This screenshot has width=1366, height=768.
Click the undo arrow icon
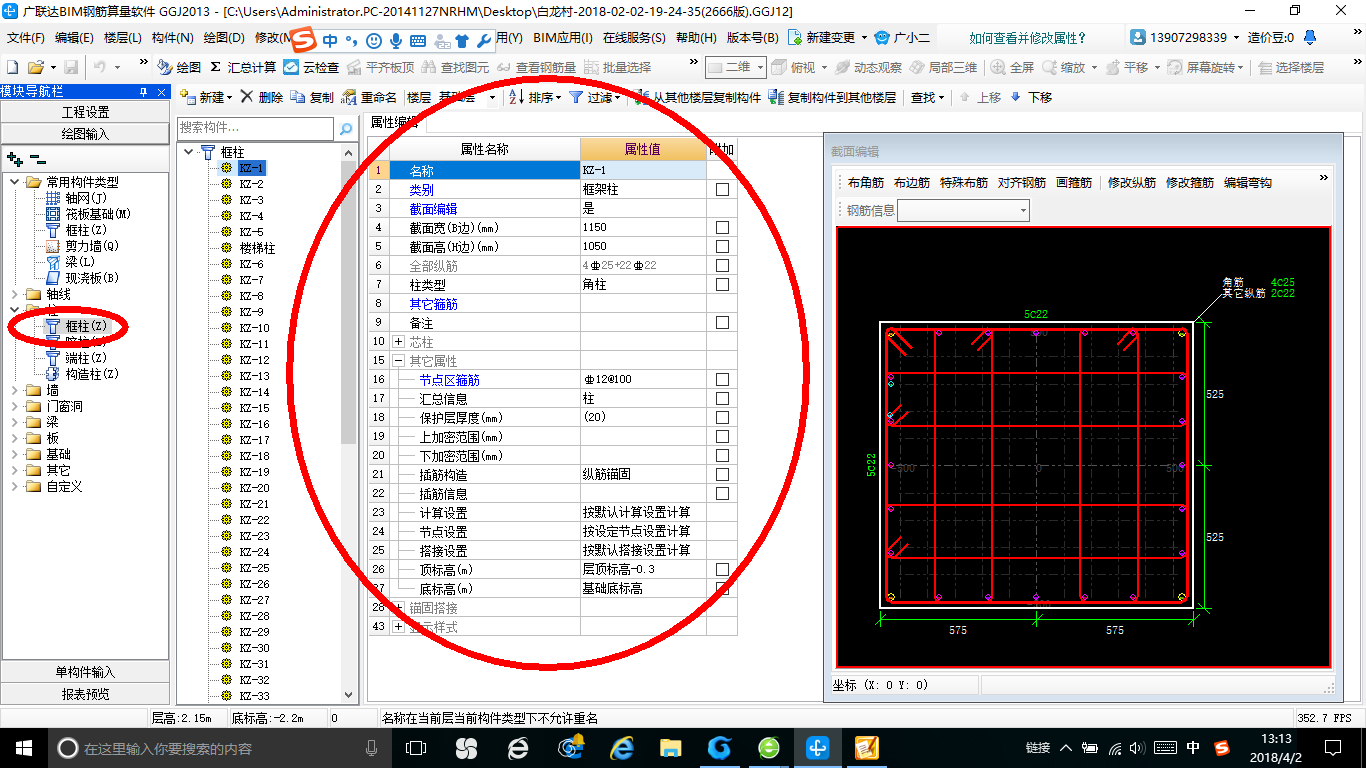tap(100, 67)
